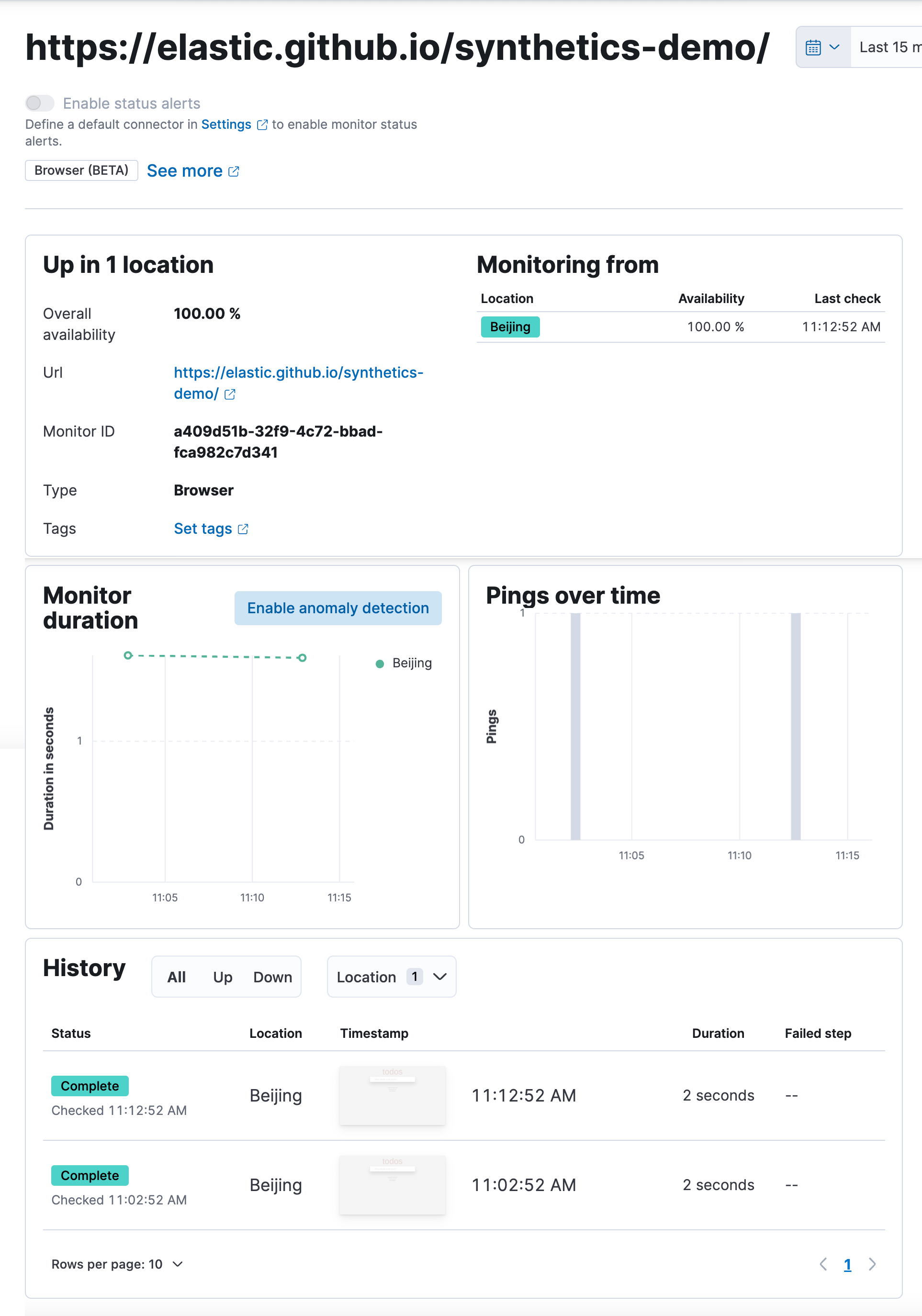Go to next history page arrow
Viewport: 922px width, 1316px height.
872,1264
